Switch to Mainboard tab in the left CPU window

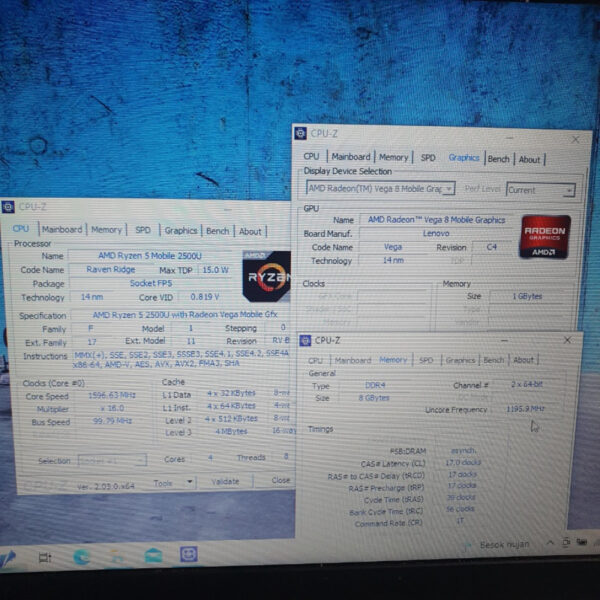point(62,229)
